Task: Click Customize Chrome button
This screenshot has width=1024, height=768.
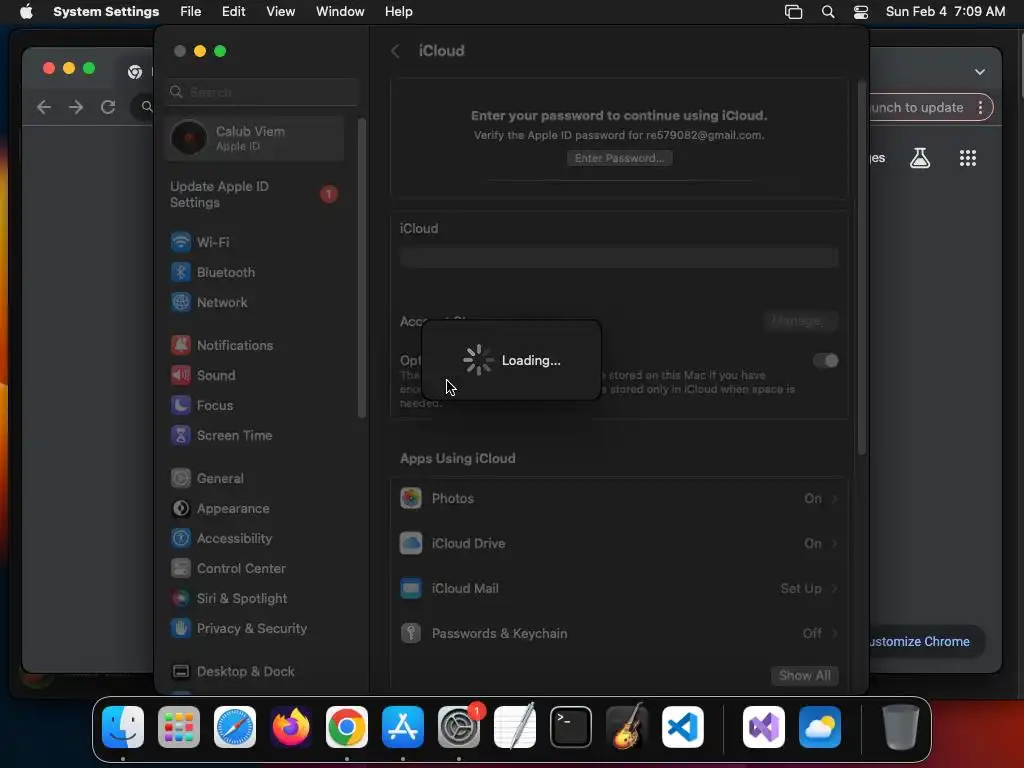Action: (920, 642)
